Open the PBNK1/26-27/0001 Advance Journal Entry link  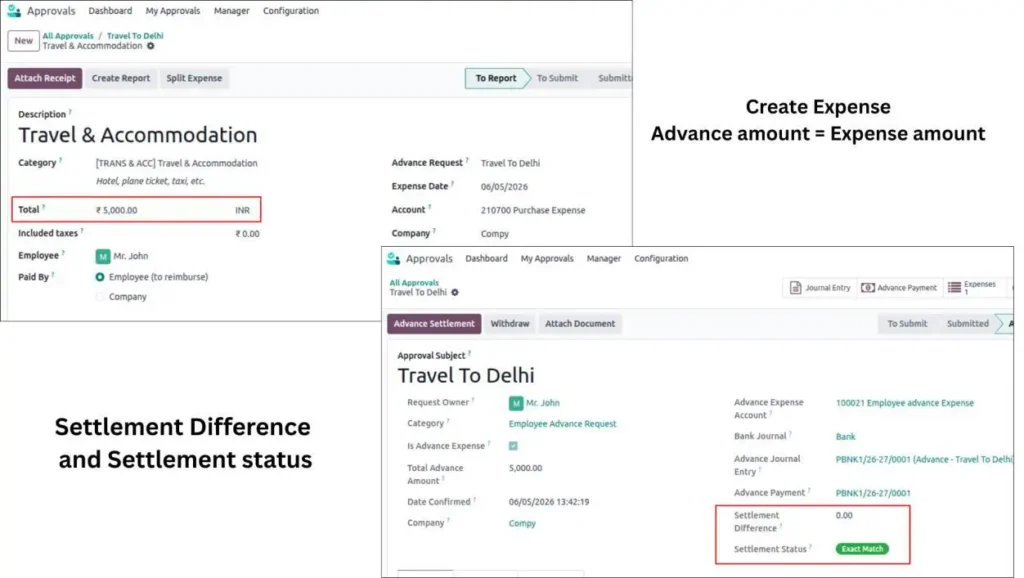[923, 460]
